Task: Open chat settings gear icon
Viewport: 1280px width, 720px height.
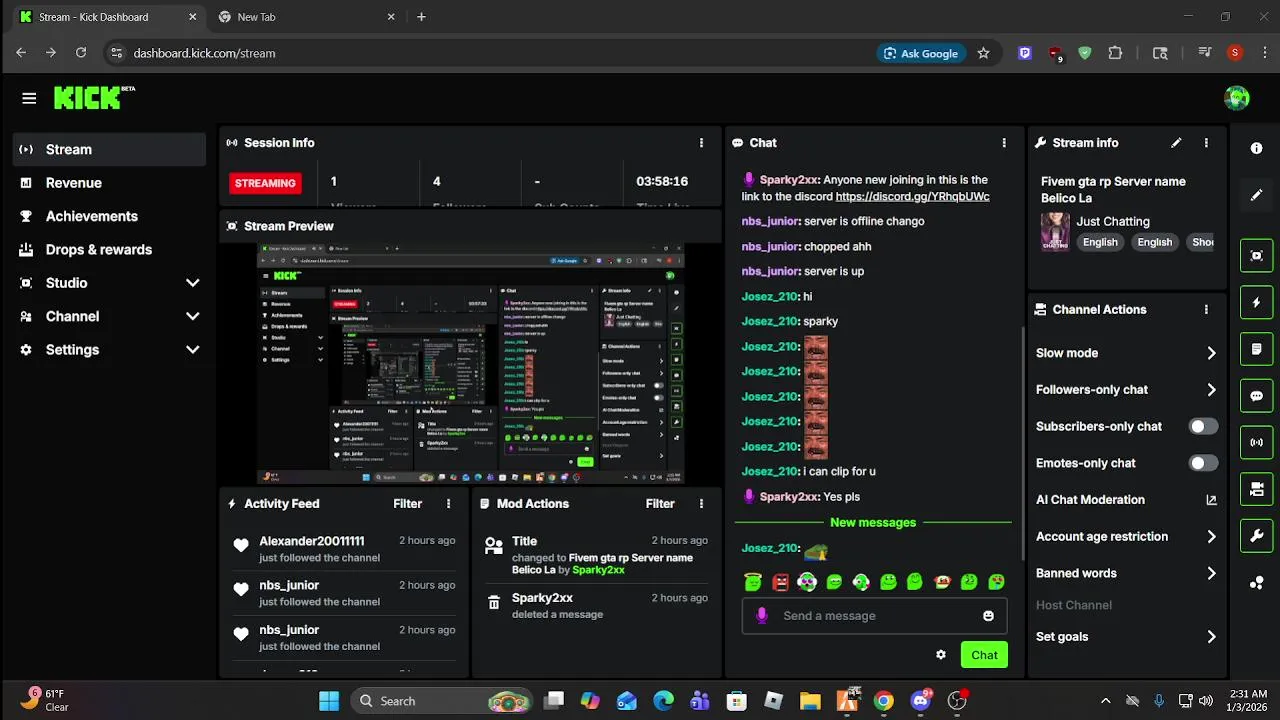Action: tap(941, 655)
